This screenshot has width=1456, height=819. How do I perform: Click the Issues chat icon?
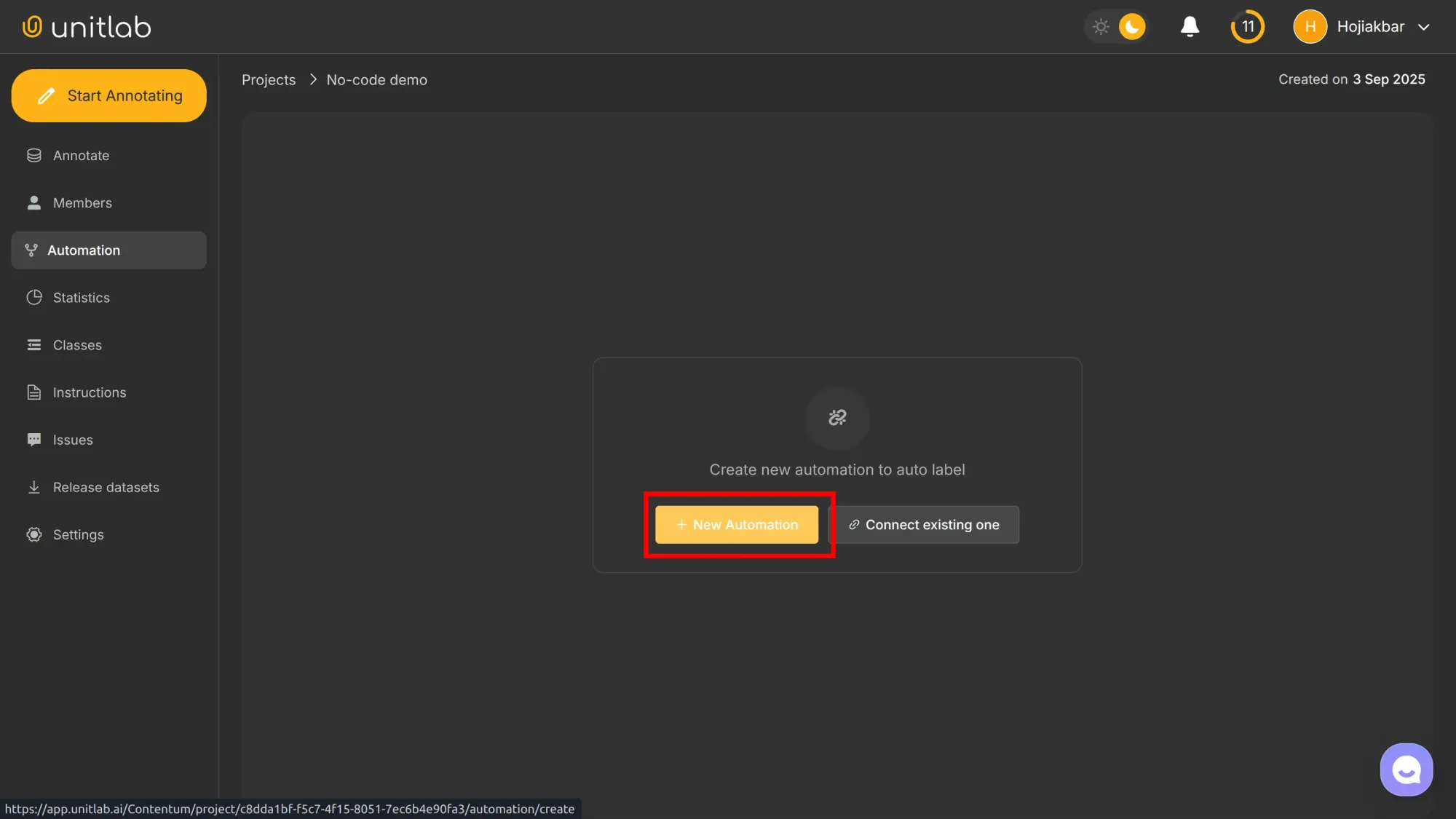[33, 439]
